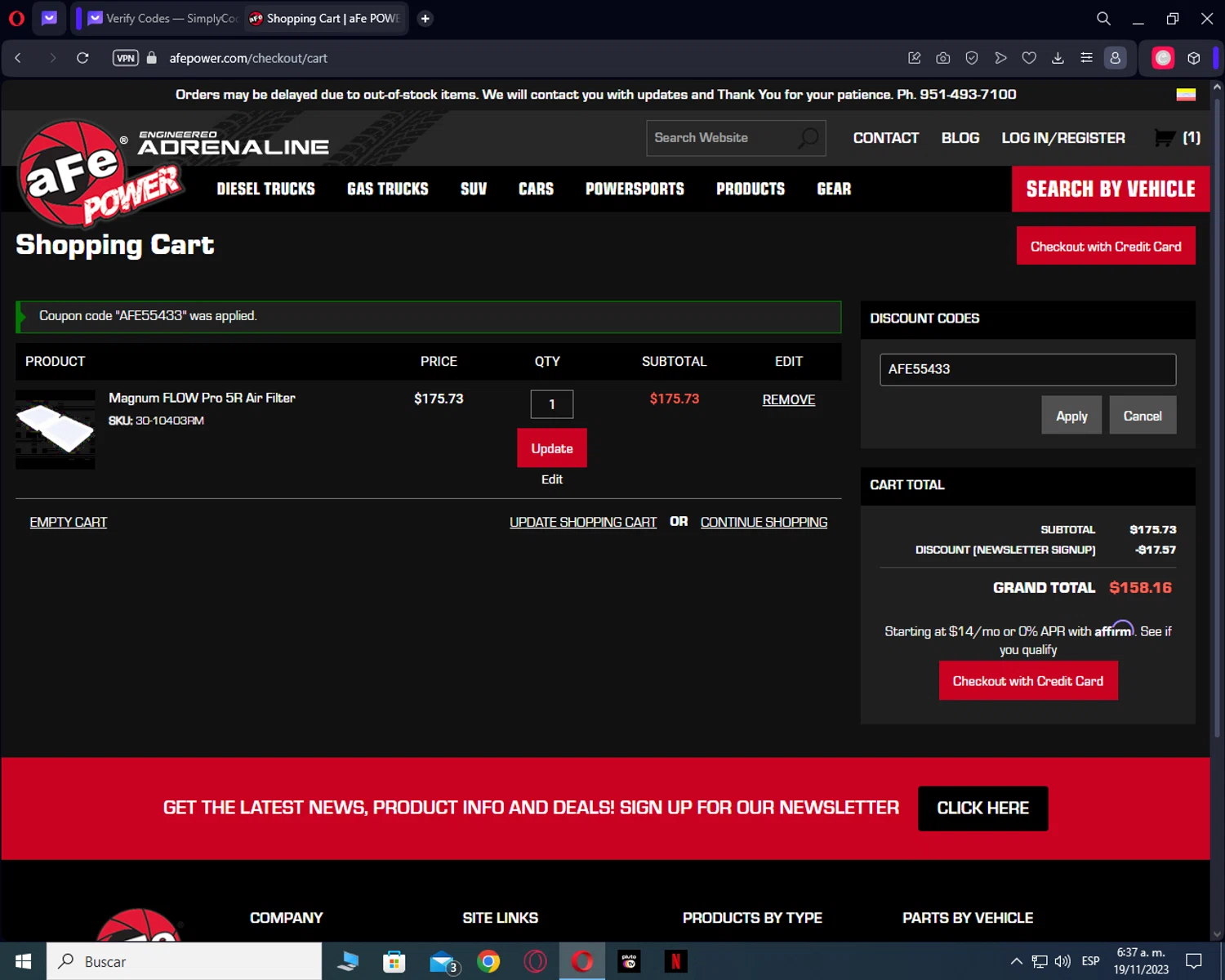1225x980 pixels.
Task: Open the profile account icon
Action: tap(1115, 58)
